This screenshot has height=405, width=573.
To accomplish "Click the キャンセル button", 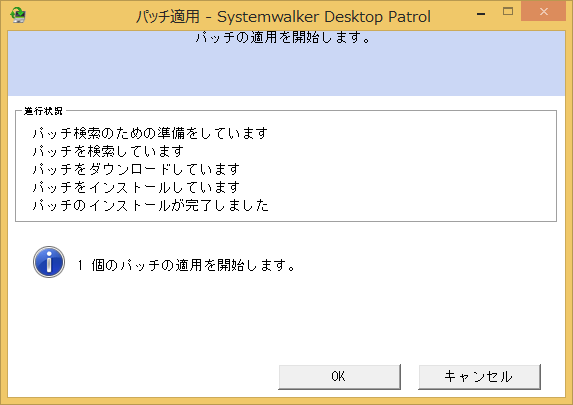I will click(x=479, y=376).
